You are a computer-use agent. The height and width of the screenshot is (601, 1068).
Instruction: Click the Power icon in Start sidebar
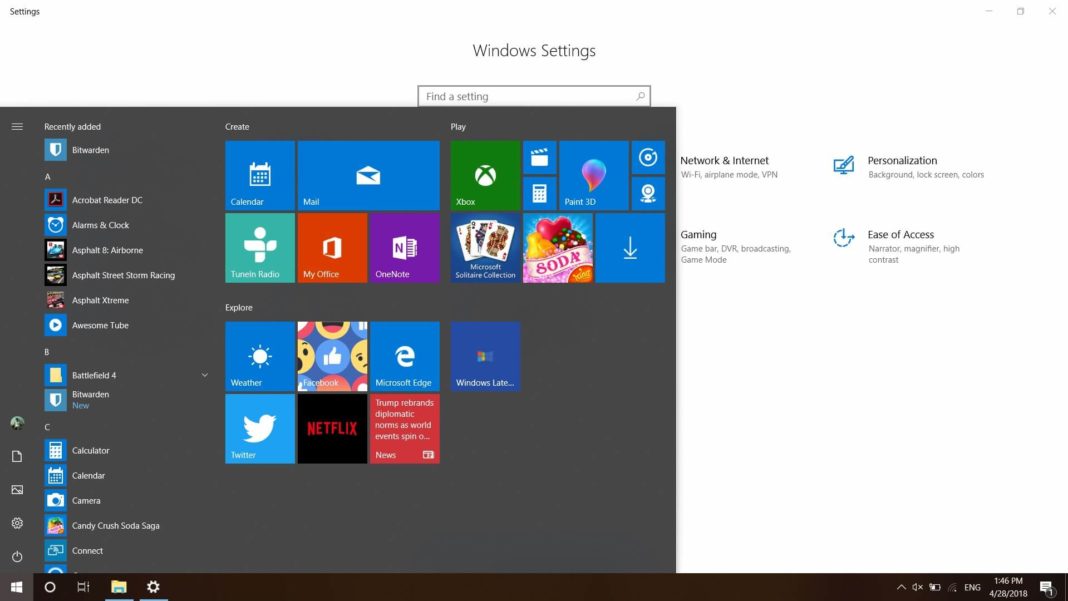coord(16,556)
